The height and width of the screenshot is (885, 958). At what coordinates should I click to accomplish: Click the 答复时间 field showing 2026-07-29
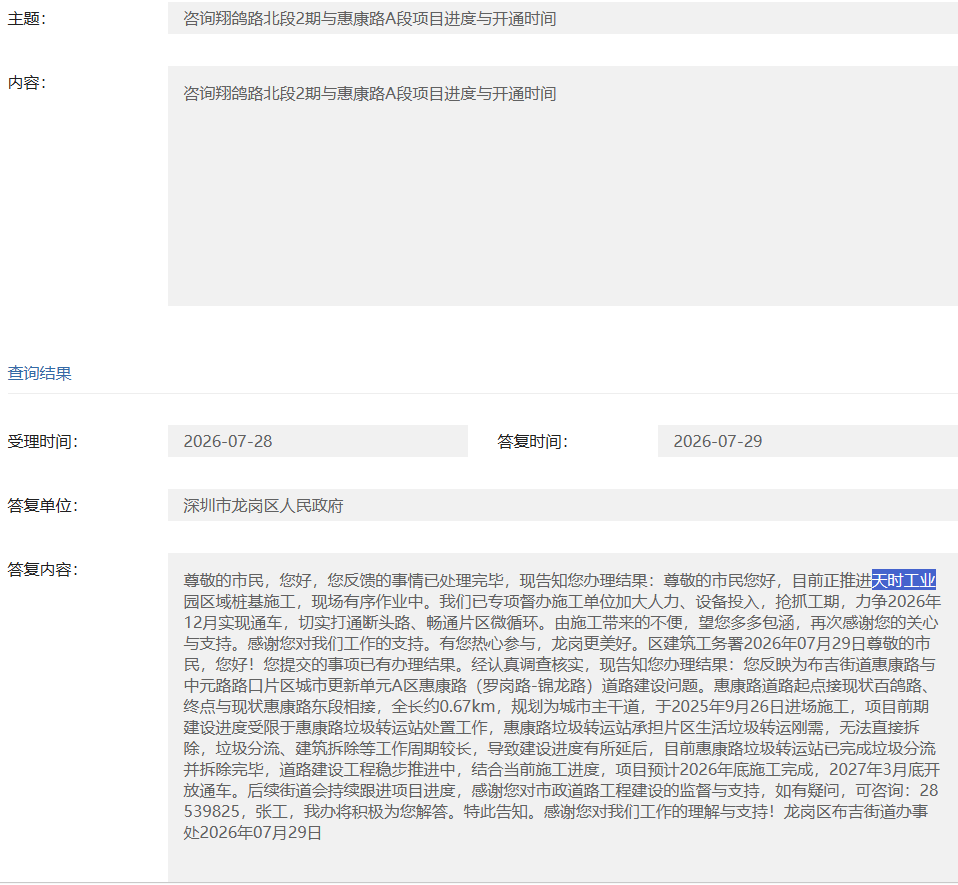click(x=808, y=441)
